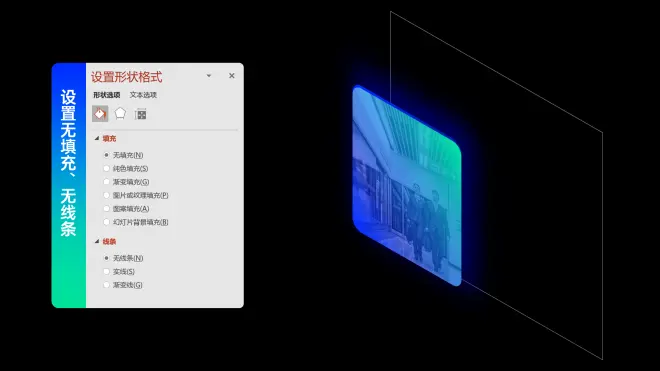The width and height of the screenshot is (660, 371).
Task: Select 纯色填充(S) radio button
Action: coord(106,168)
